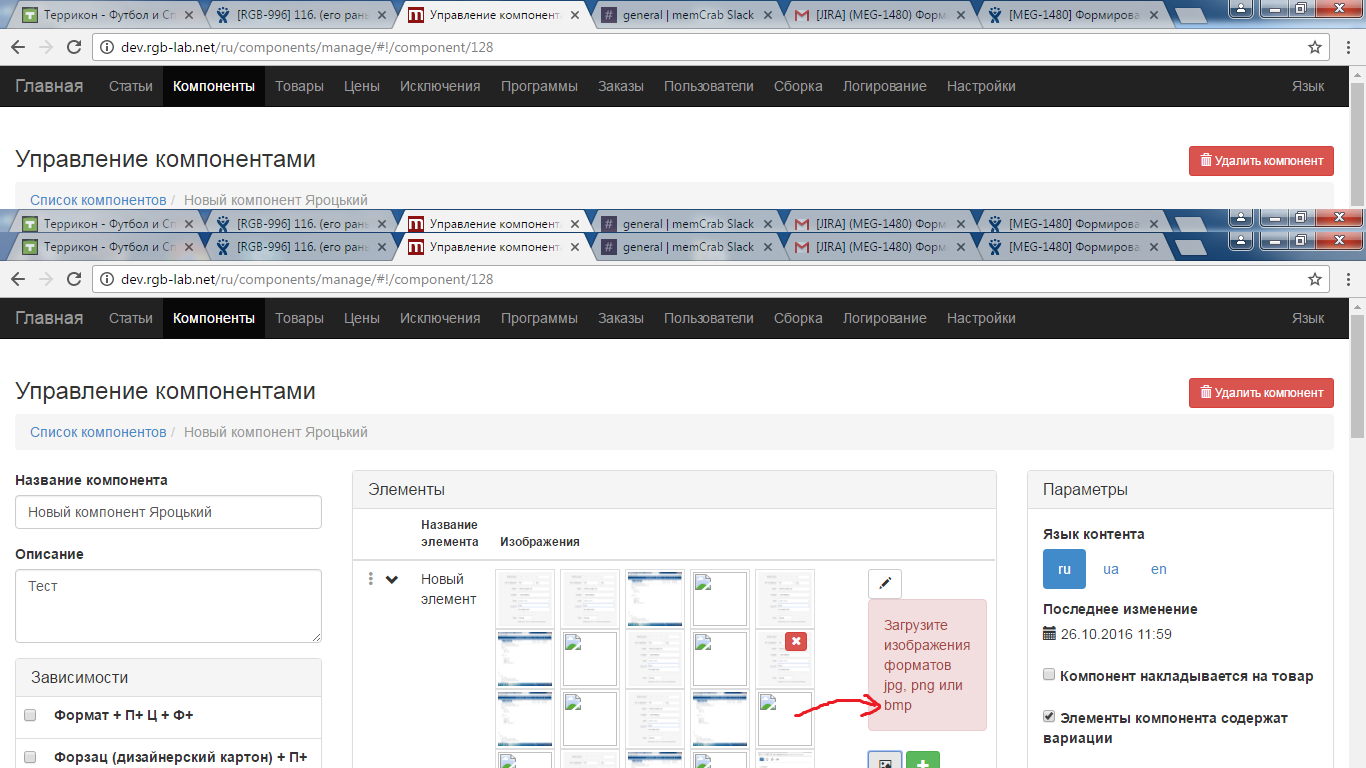Open the first image thumbnail of Новый элемент

[x=525, y=598]
